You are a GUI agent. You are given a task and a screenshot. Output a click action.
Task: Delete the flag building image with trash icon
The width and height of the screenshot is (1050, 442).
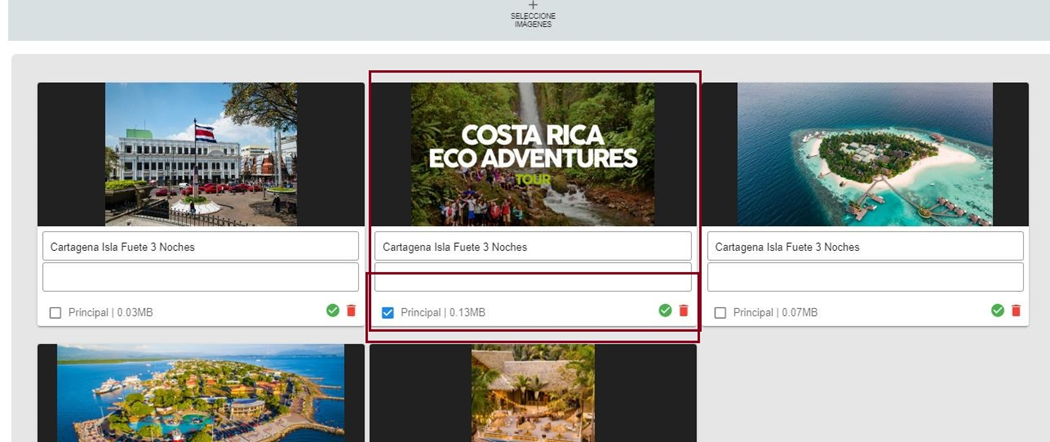[x=351, y=311]
